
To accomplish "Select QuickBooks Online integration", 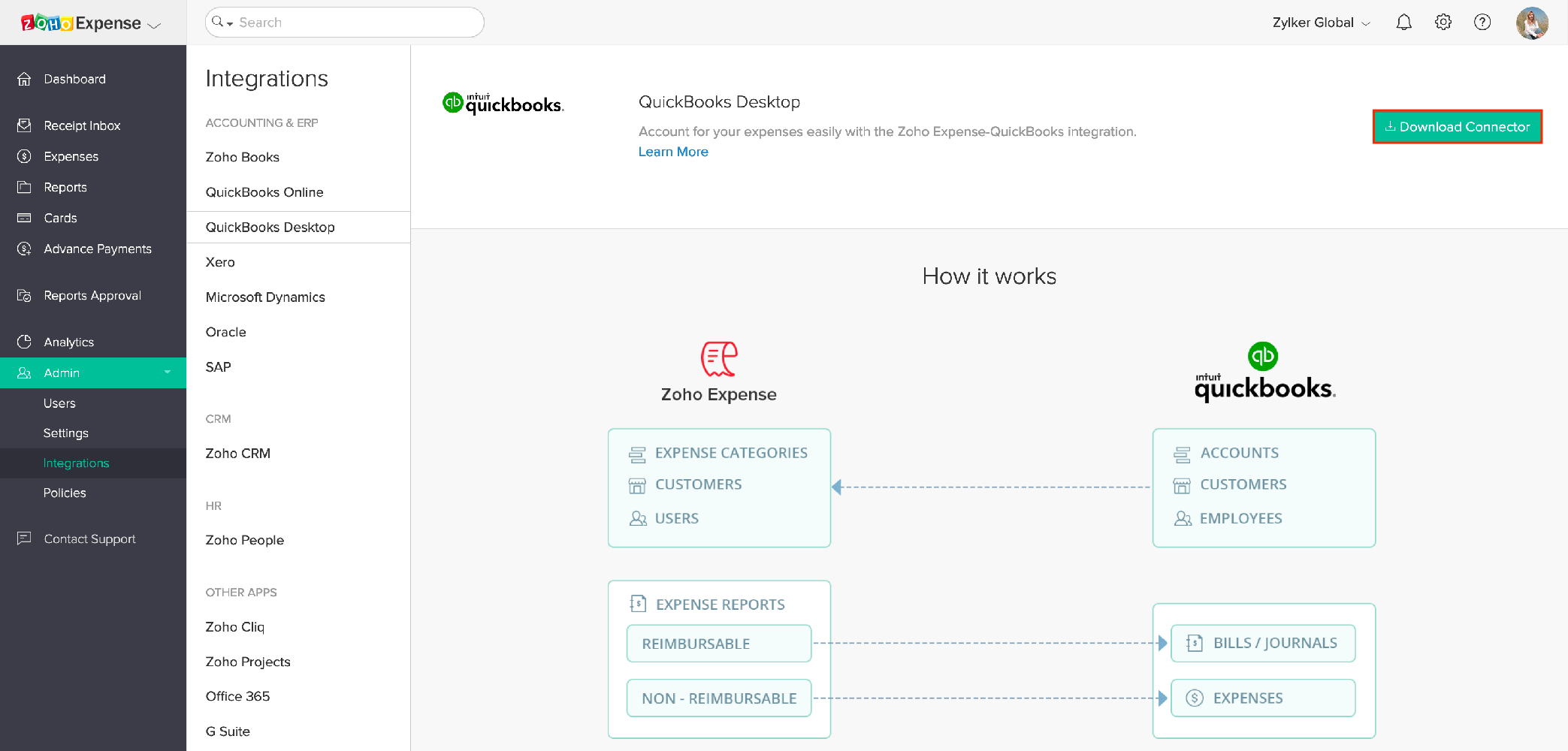I will pos(264,192).
